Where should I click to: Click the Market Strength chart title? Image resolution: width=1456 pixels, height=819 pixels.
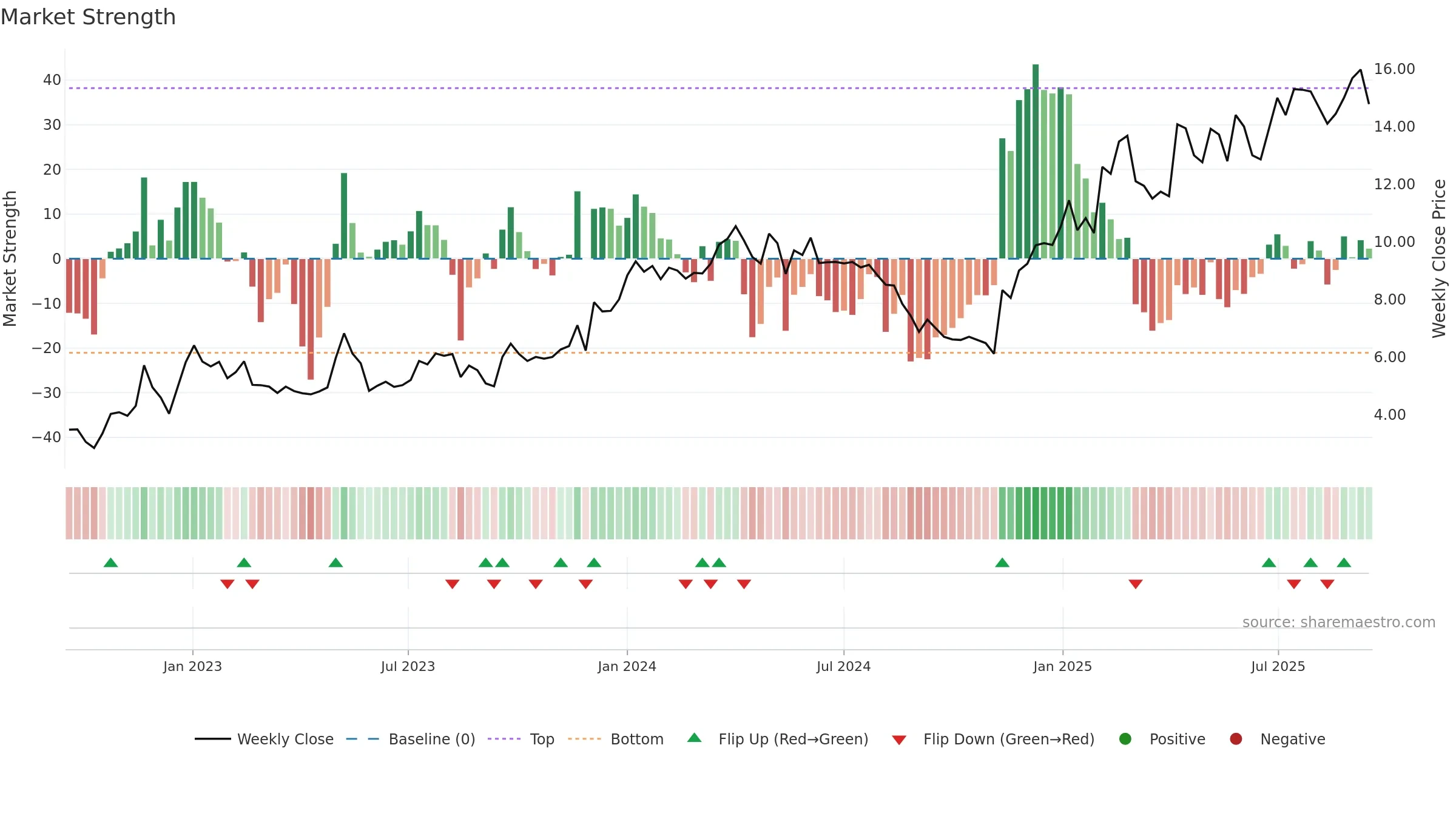[88, 17]
